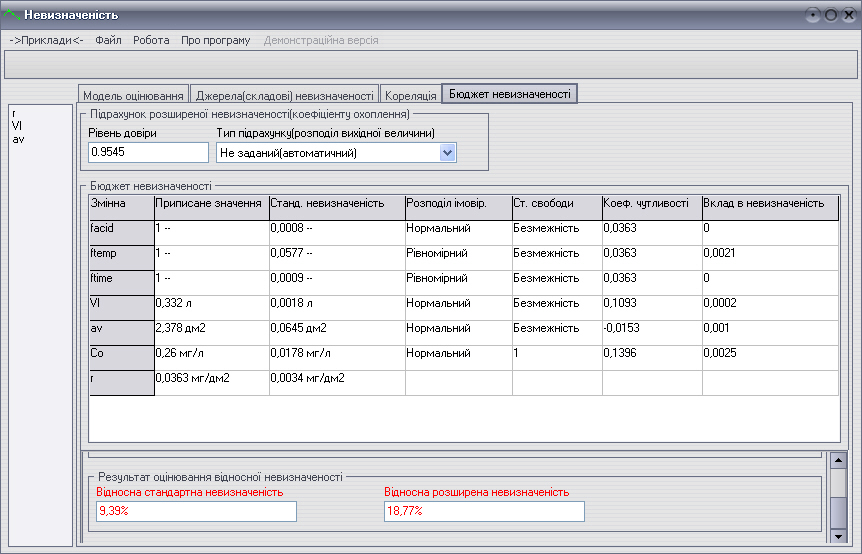Click the 0,0034 мг/дм2 cell
862x554 pixels.
(x=337, y=383)
